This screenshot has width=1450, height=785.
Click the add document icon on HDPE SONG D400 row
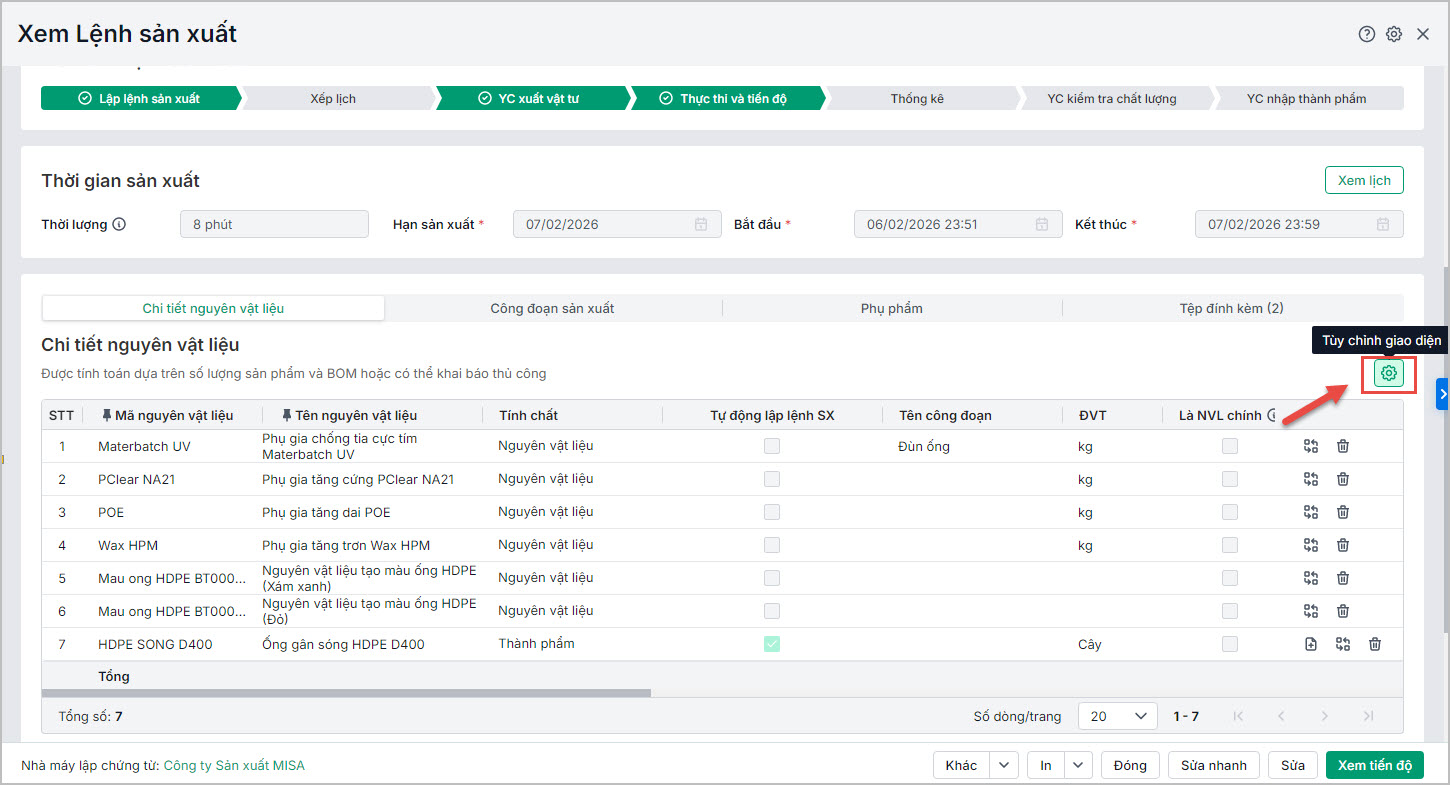[x=1311, y=645]
